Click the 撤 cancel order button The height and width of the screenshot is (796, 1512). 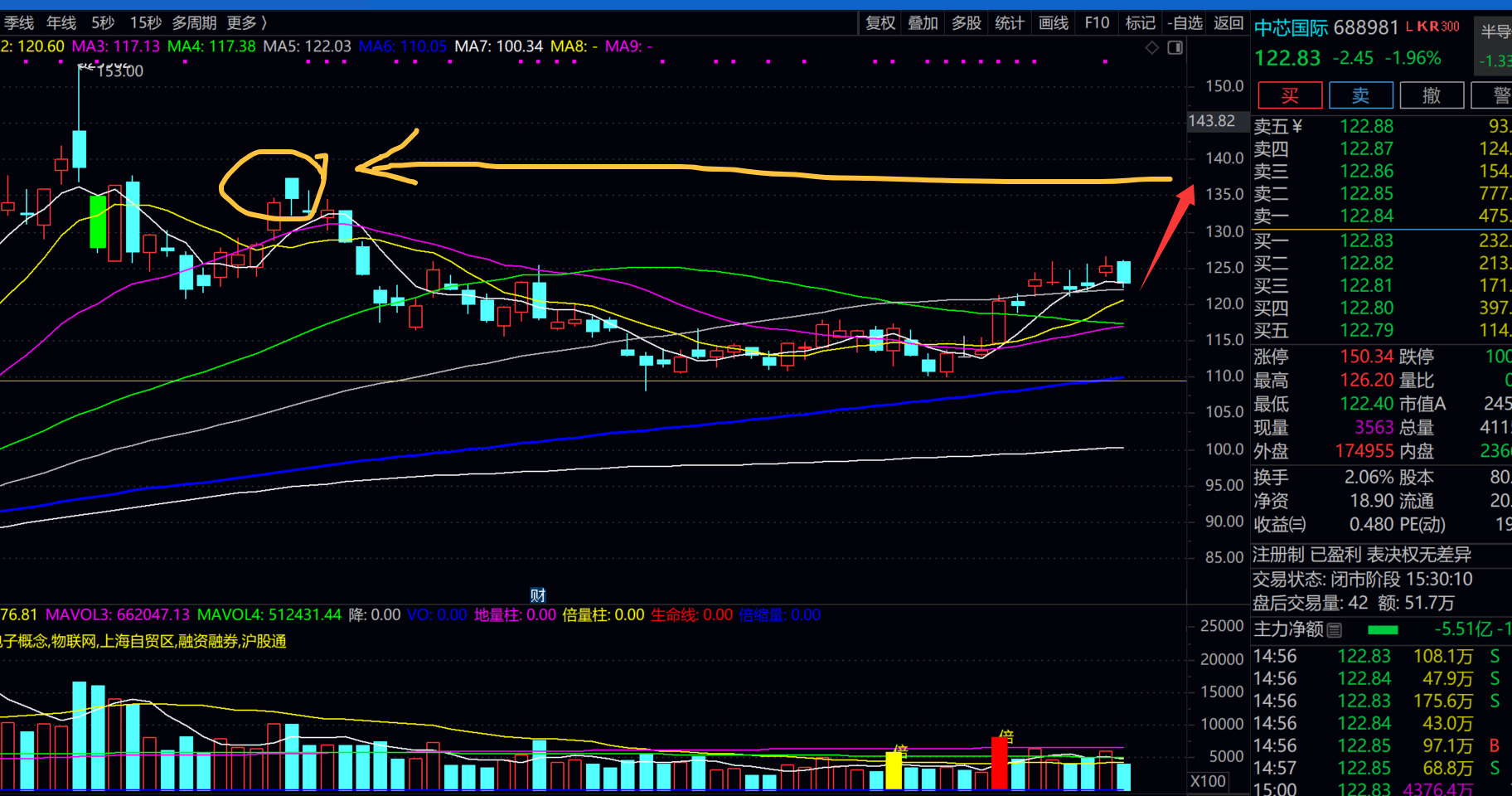[1432, 95]
